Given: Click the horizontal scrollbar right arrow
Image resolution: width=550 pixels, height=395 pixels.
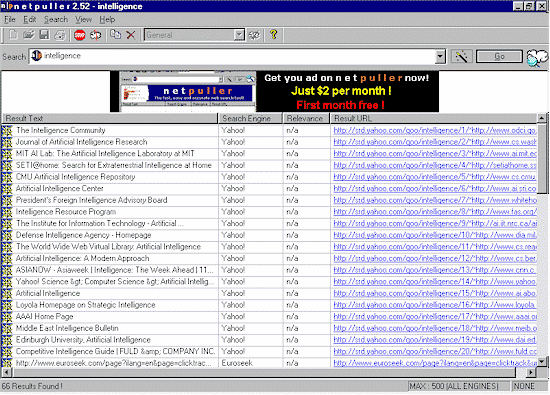Looking at the screenshot, I should tap(531, 372).
